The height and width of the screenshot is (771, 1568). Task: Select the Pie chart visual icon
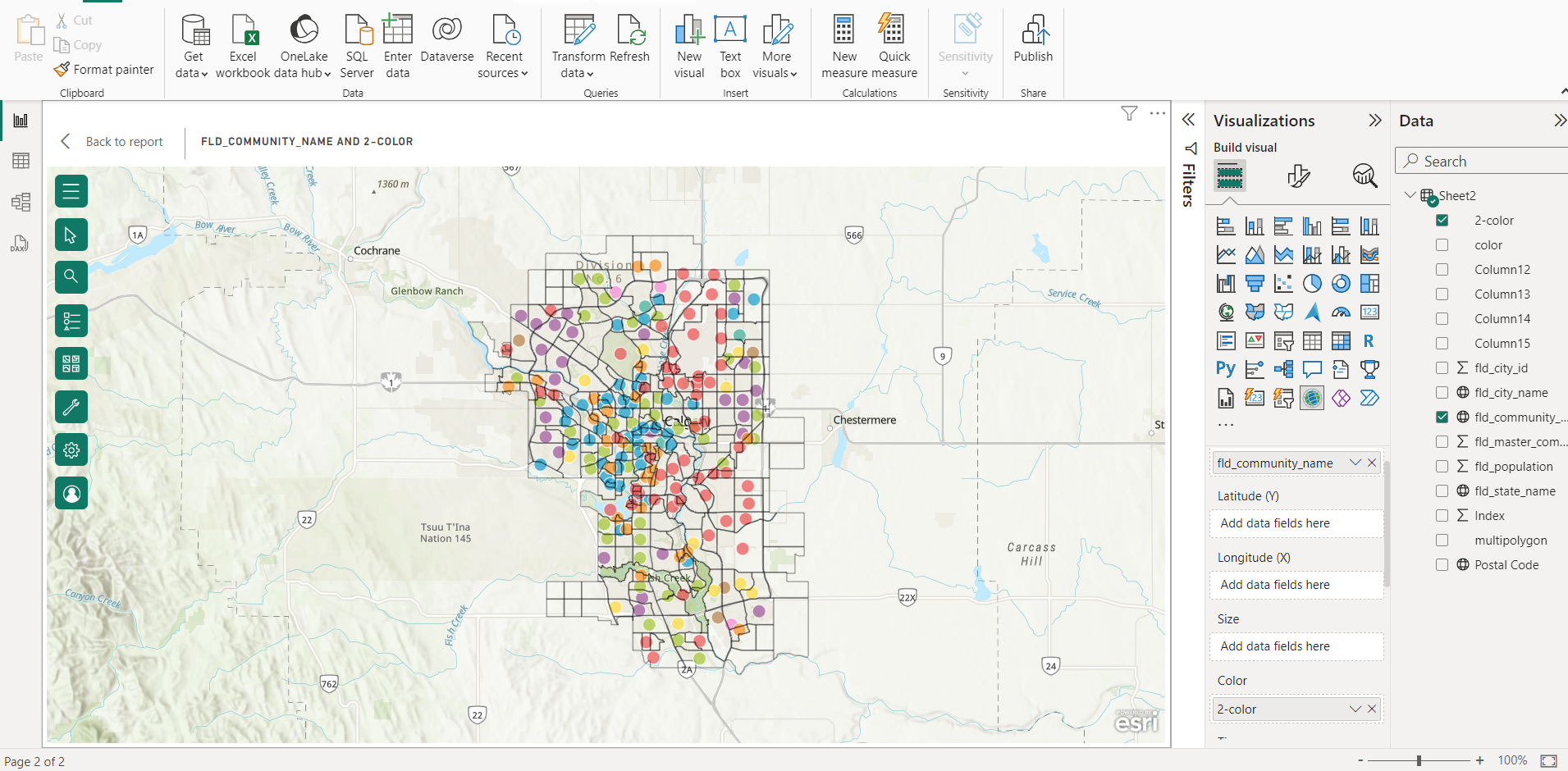pyautogui.click(x=1313, y=283)
